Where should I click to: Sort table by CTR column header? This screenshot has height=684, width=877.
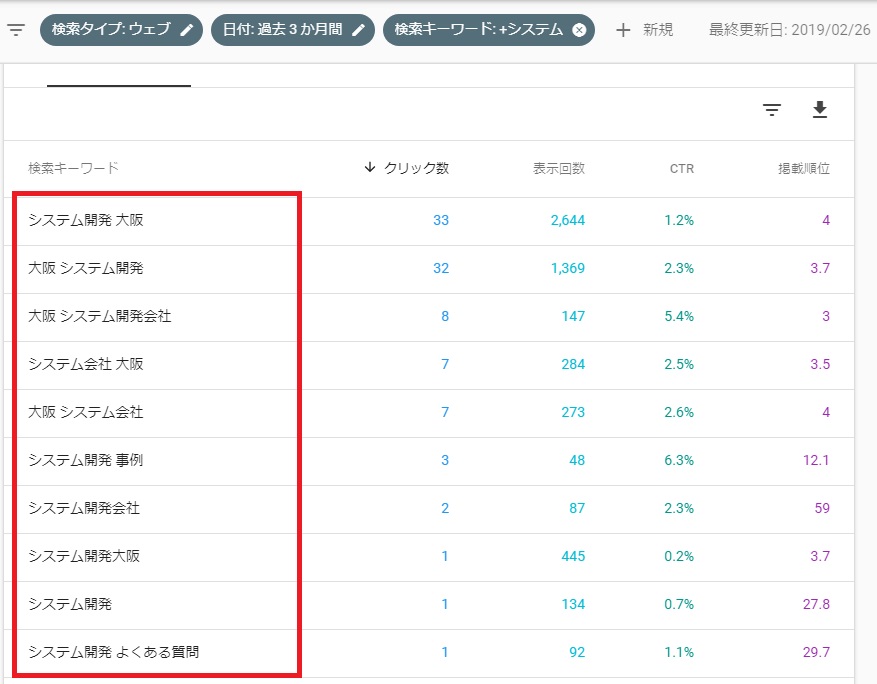pyautogui.click(x=681, y=169)
